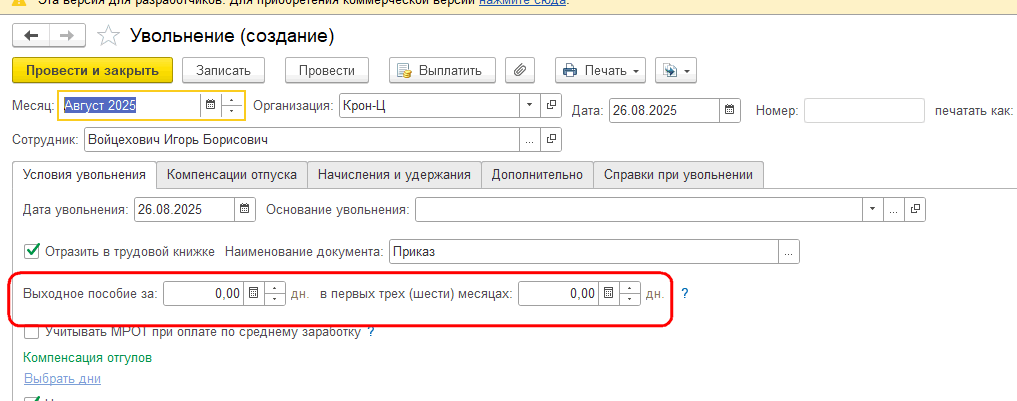The image size is (1017, 401).
Task: Add the document to favorites with the star
Action: [x=108, y=36]
